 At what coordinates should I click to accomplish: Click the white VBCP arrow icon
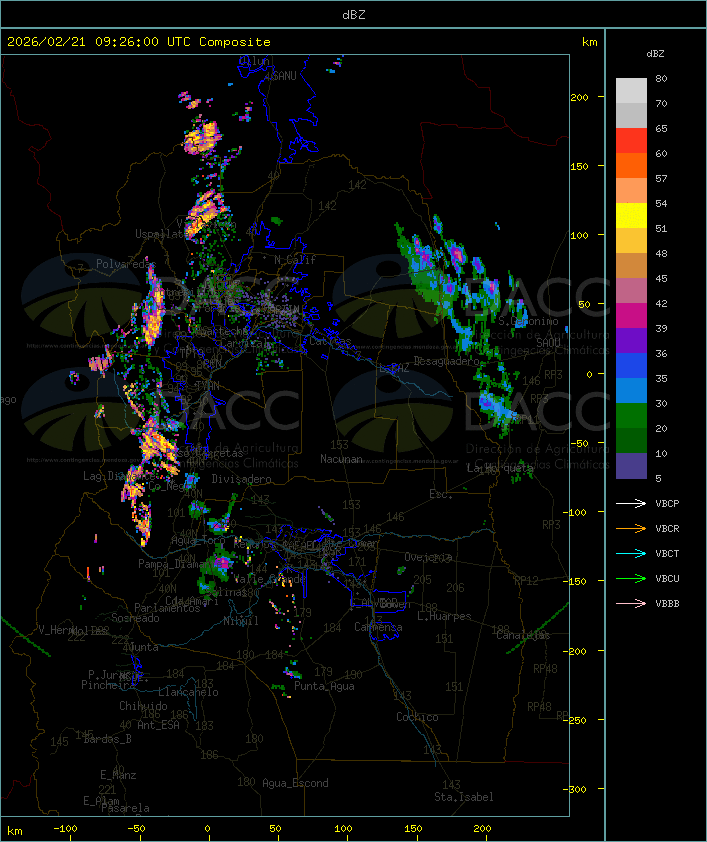click(631, 503)
